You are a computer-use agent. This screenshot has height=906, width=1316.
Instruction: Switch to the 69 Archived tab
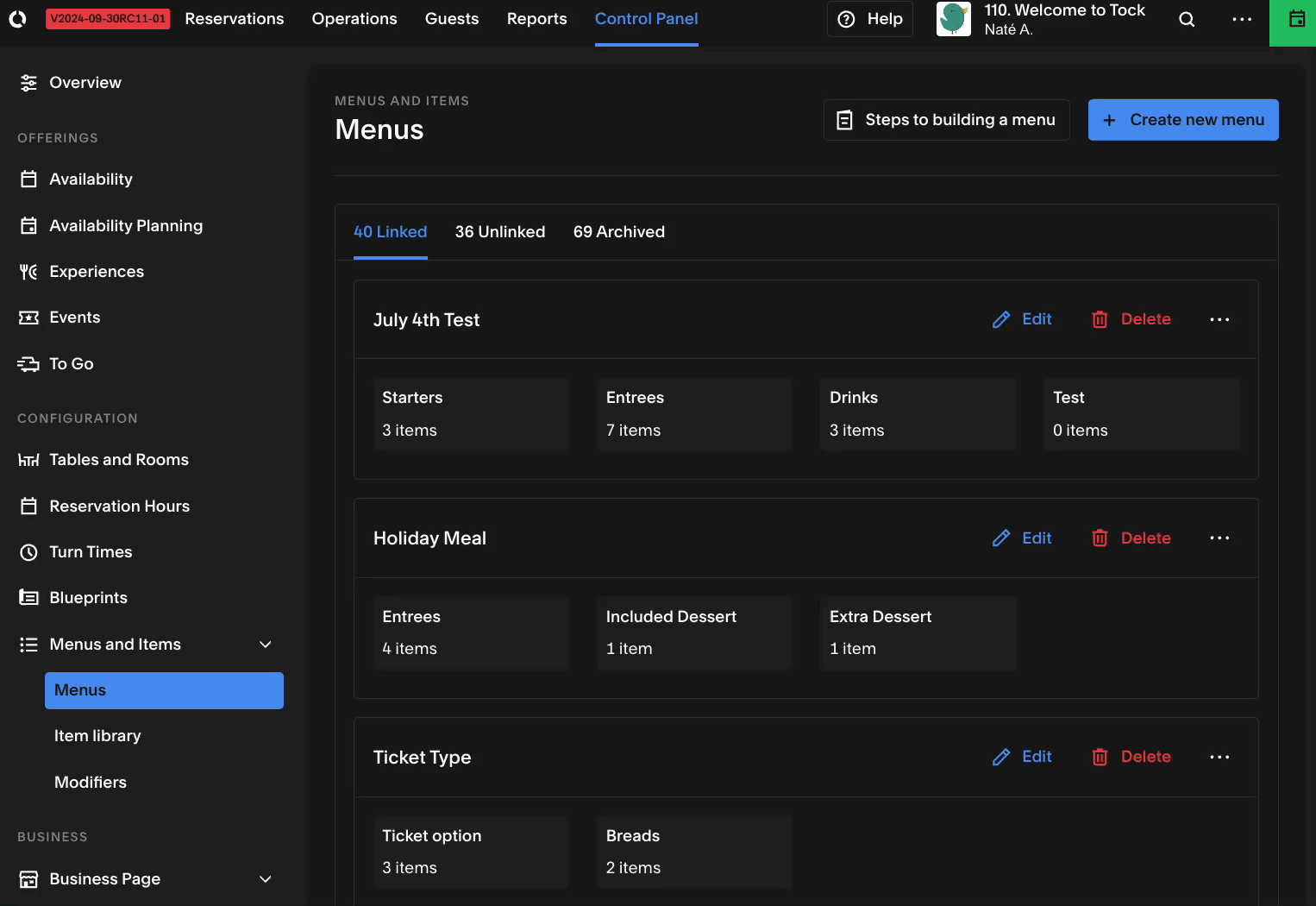click(619, 232)
